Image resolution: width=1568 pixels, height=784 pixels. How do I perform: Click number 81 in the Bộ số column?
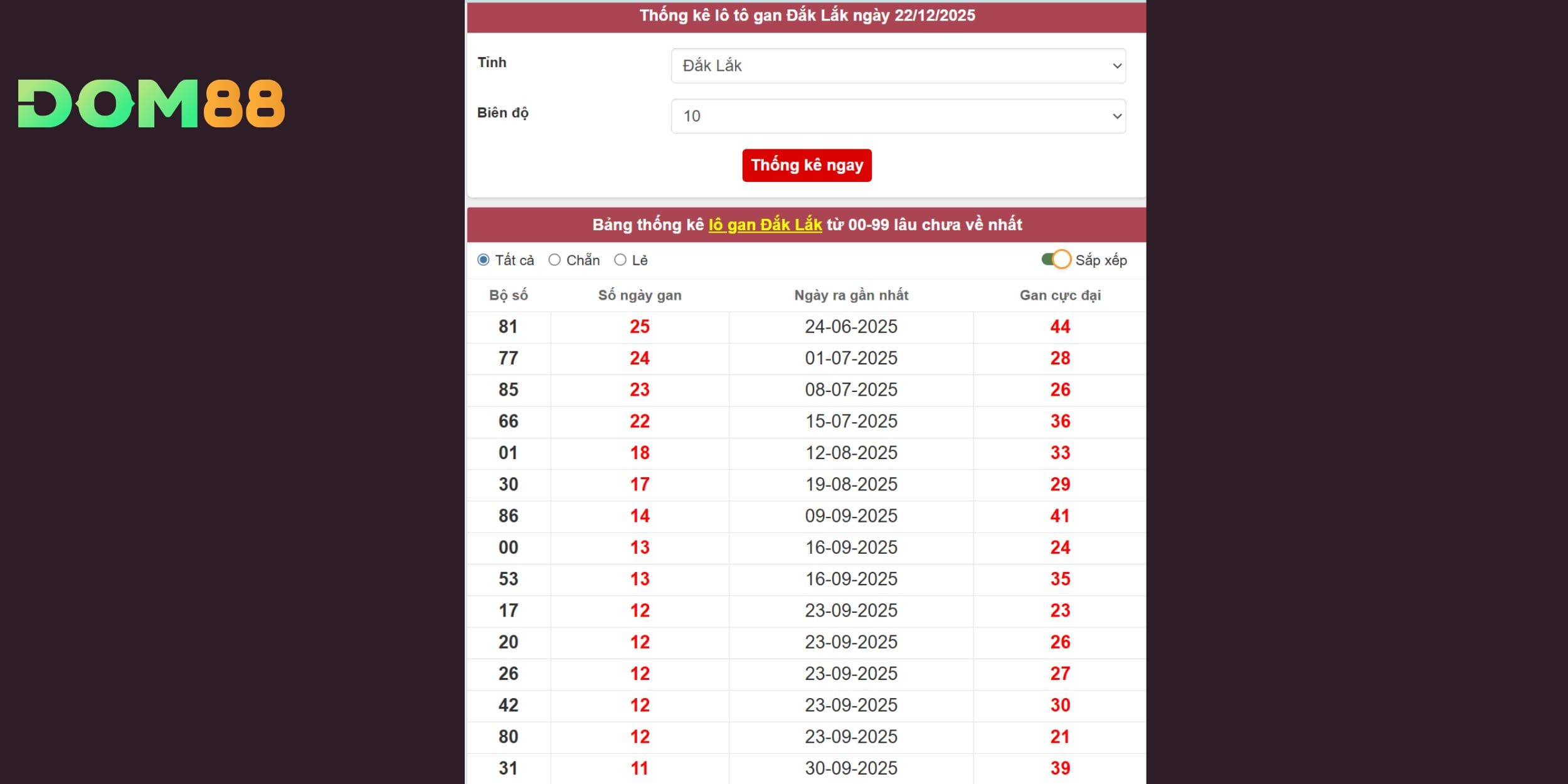pos(508,327)
